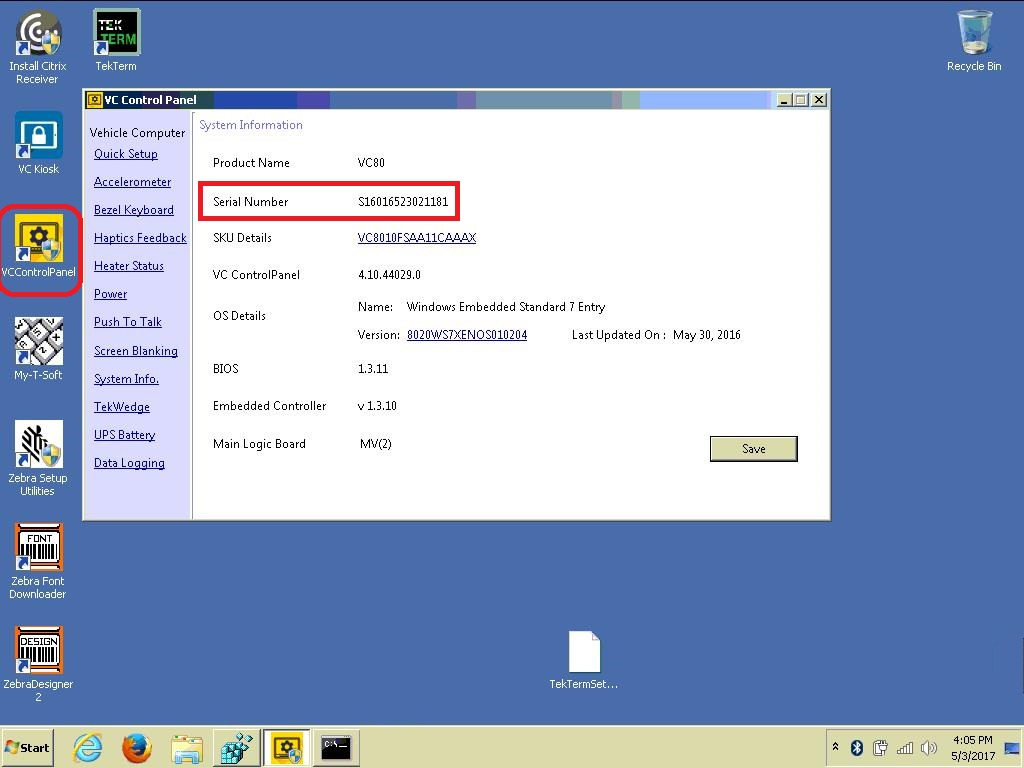Open the My-T-Soft keyboard shortcut
The width and height of the screenshot is (1024, 768).
38,342
